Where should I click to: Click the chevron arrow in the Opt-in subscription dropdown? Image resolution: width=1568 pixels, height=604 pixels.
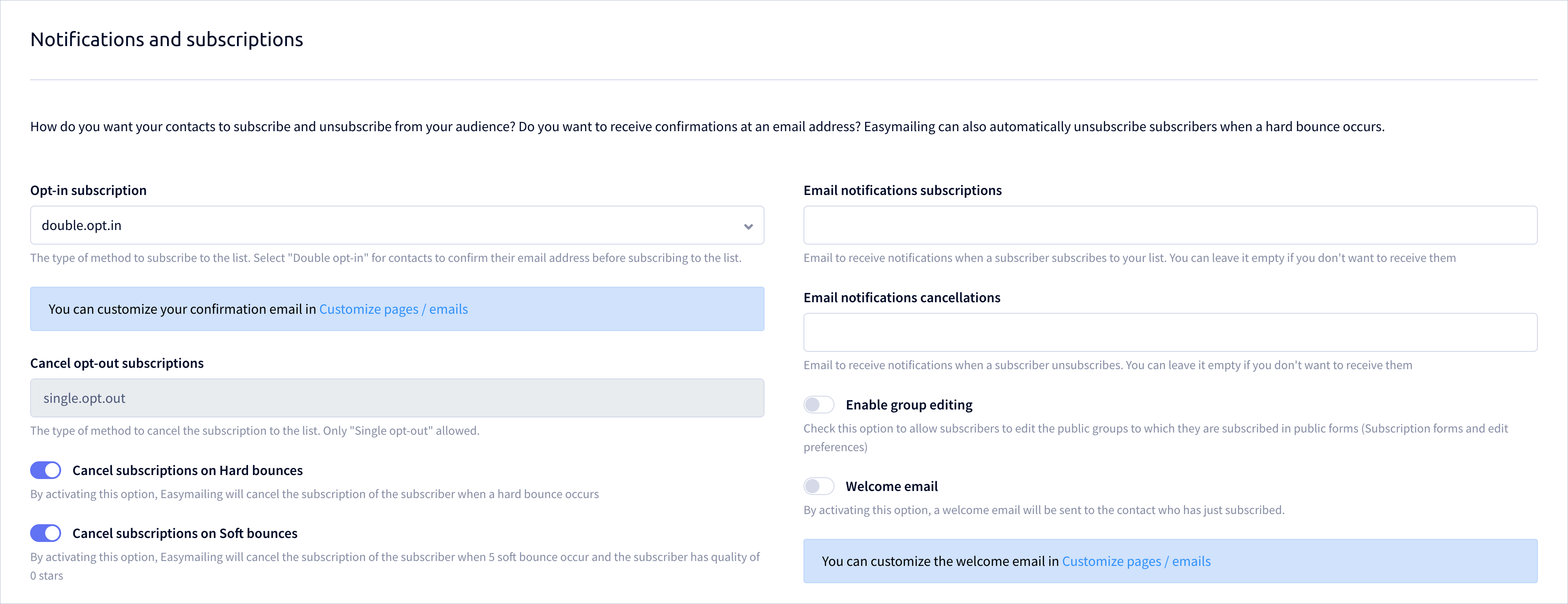[x=748, y=226]
